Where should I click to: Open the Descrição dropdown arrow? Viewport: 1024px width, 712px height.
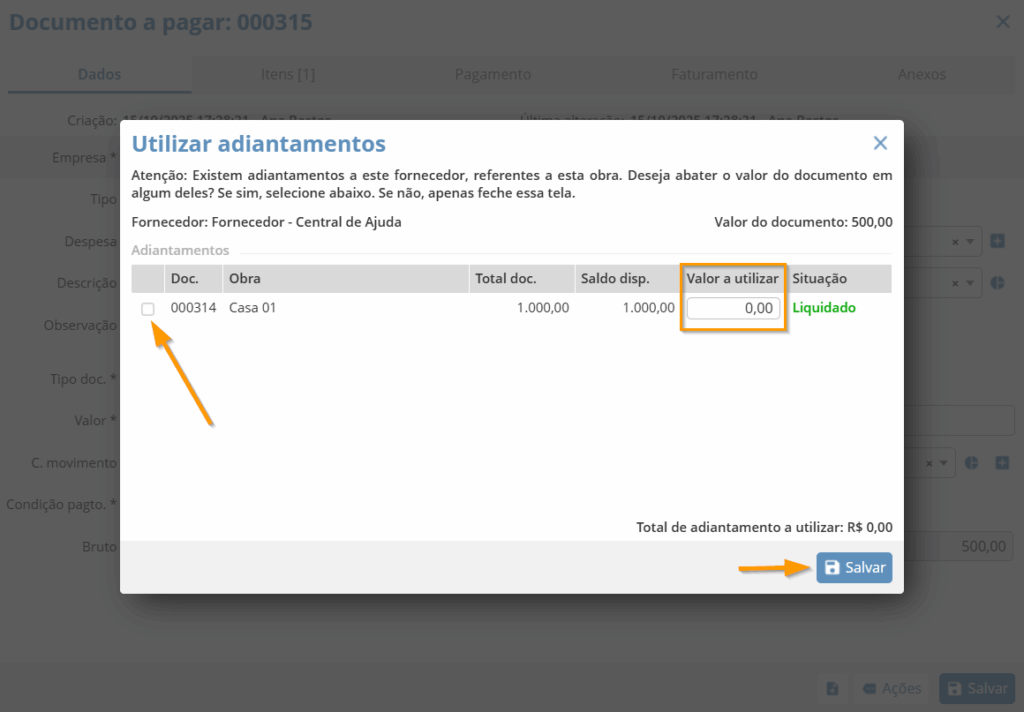970,284
